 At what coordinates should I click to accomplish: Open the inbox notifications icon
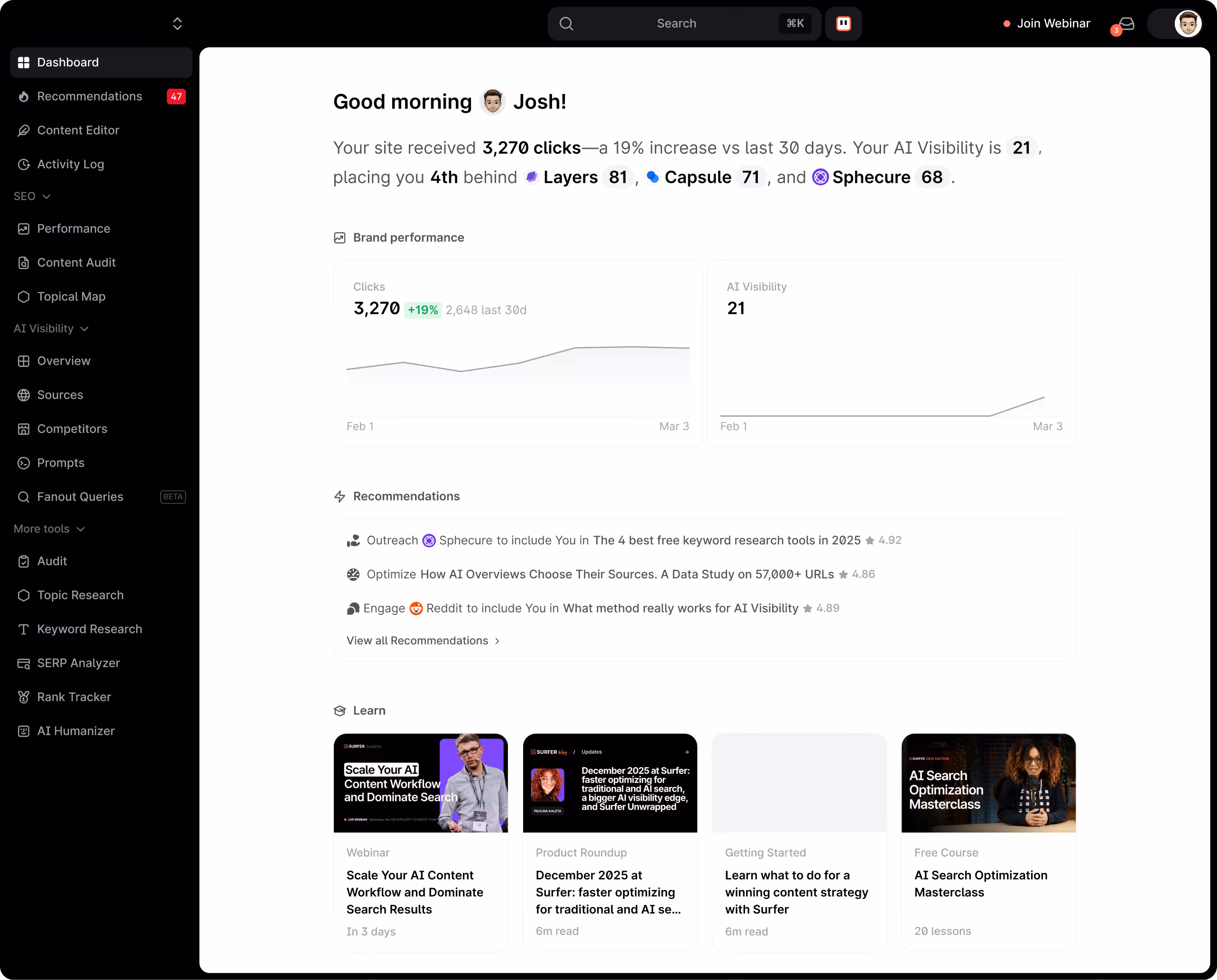pos(1125,24)
